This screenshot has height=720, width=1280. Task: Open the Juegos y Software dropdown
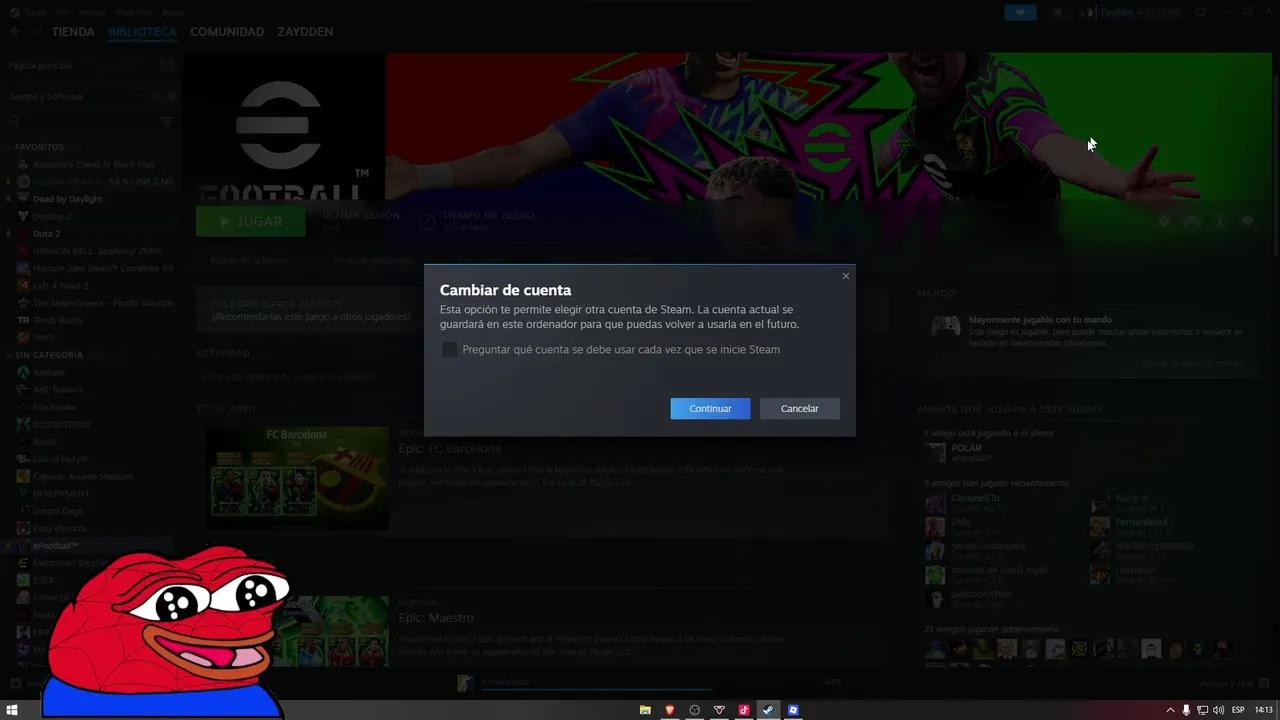(x=135, y=96)
